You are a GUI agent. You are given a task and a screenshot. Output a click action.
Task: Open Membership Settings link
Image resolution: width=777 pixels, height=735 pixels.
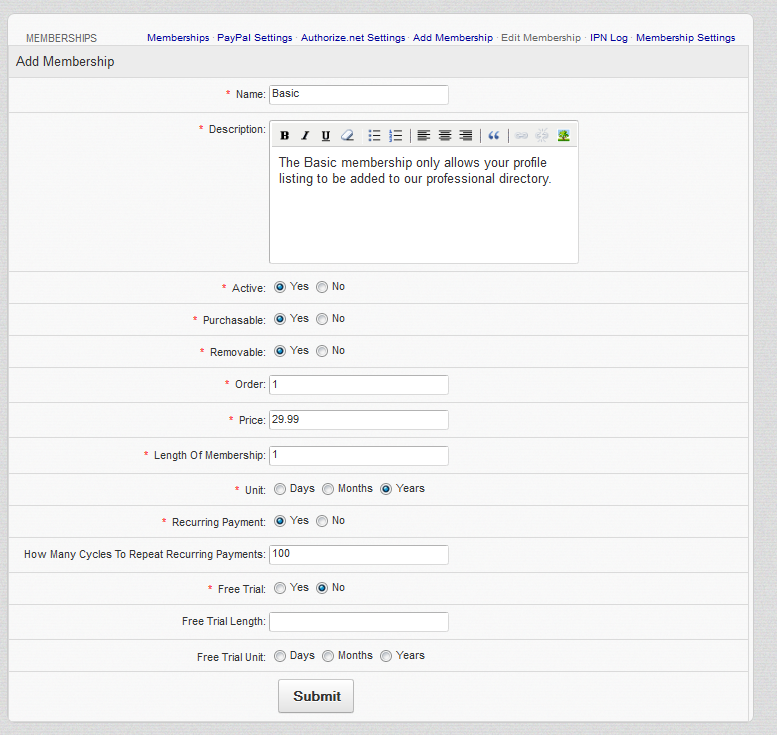(x=685, y=38)
